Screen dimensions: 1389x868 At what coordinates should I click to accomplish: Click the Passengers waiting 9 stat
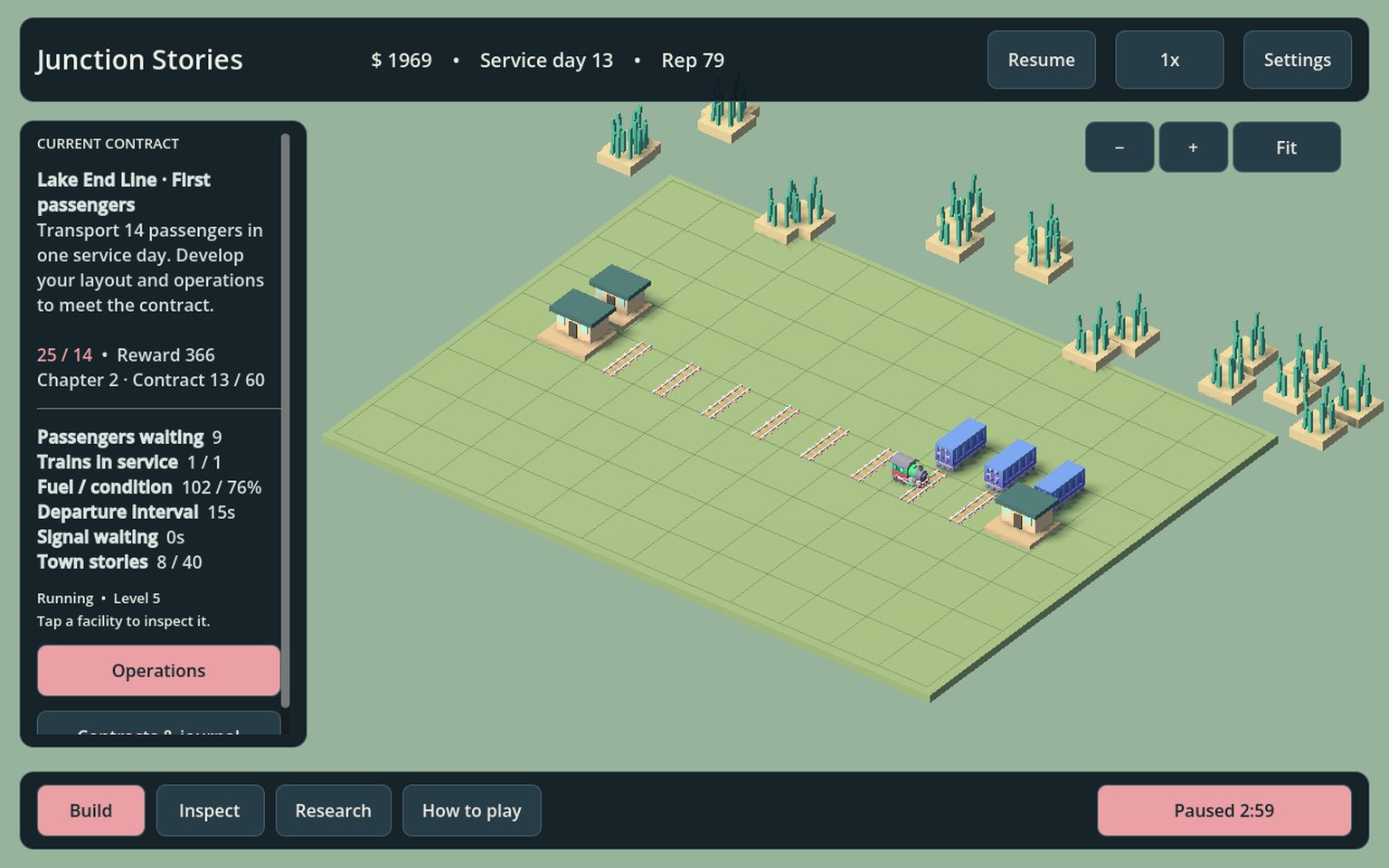click(129, 438)
